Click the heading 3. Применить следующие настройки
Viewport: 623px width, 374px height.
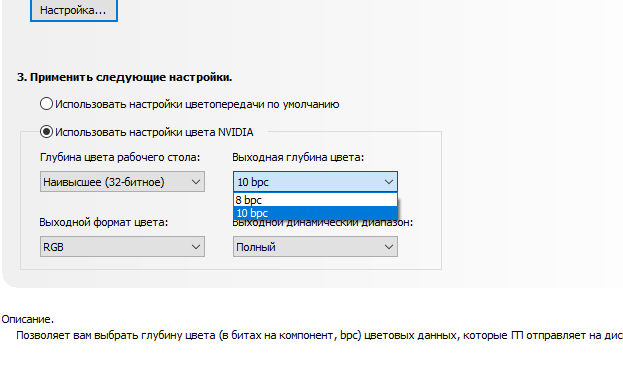click(124, 77)
